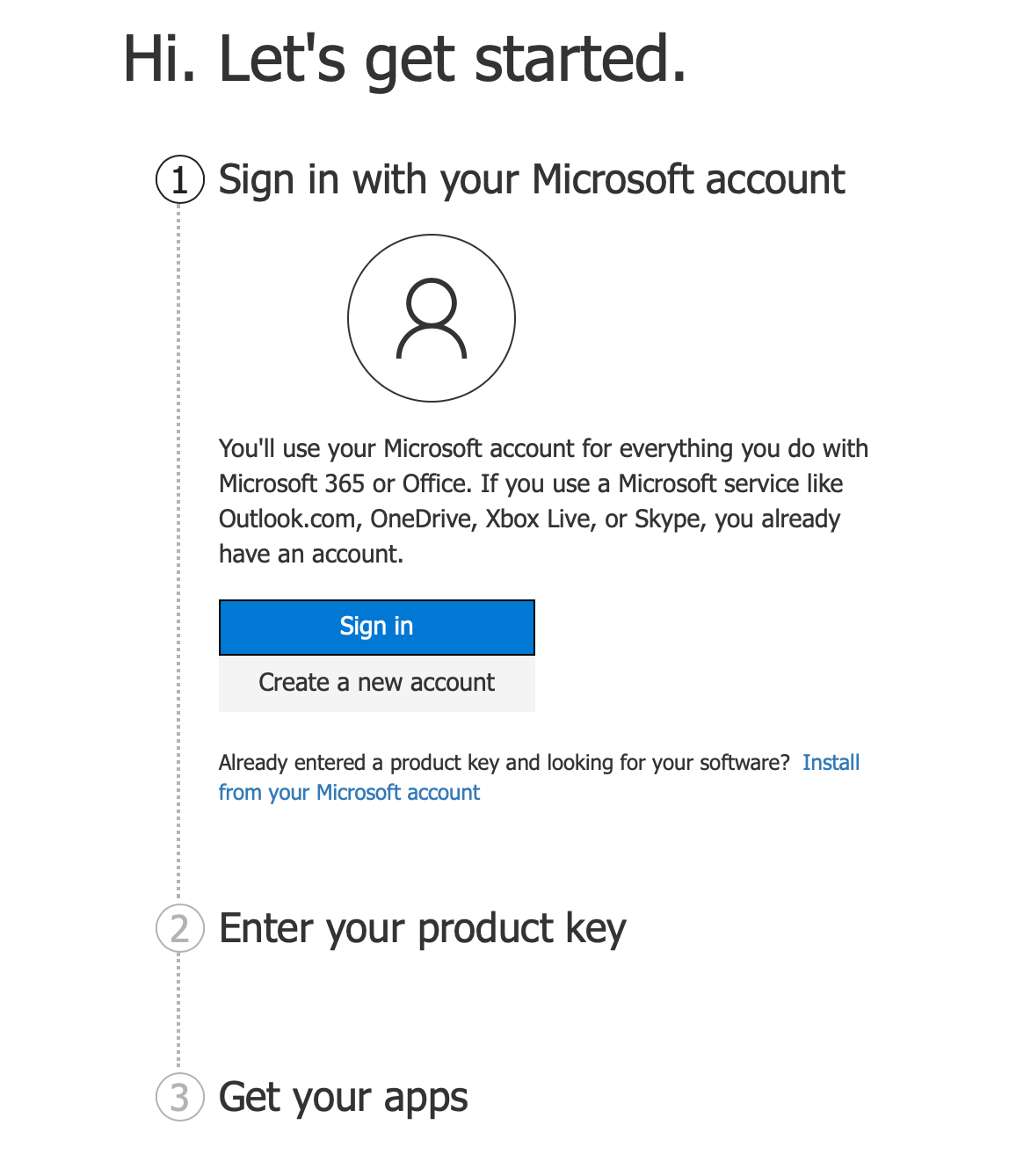Image resolution: width=1009 pixels, height=1176 pixels.
Task: Select the Sign in with your Microsoft account heading
Action: coord(531,180)
